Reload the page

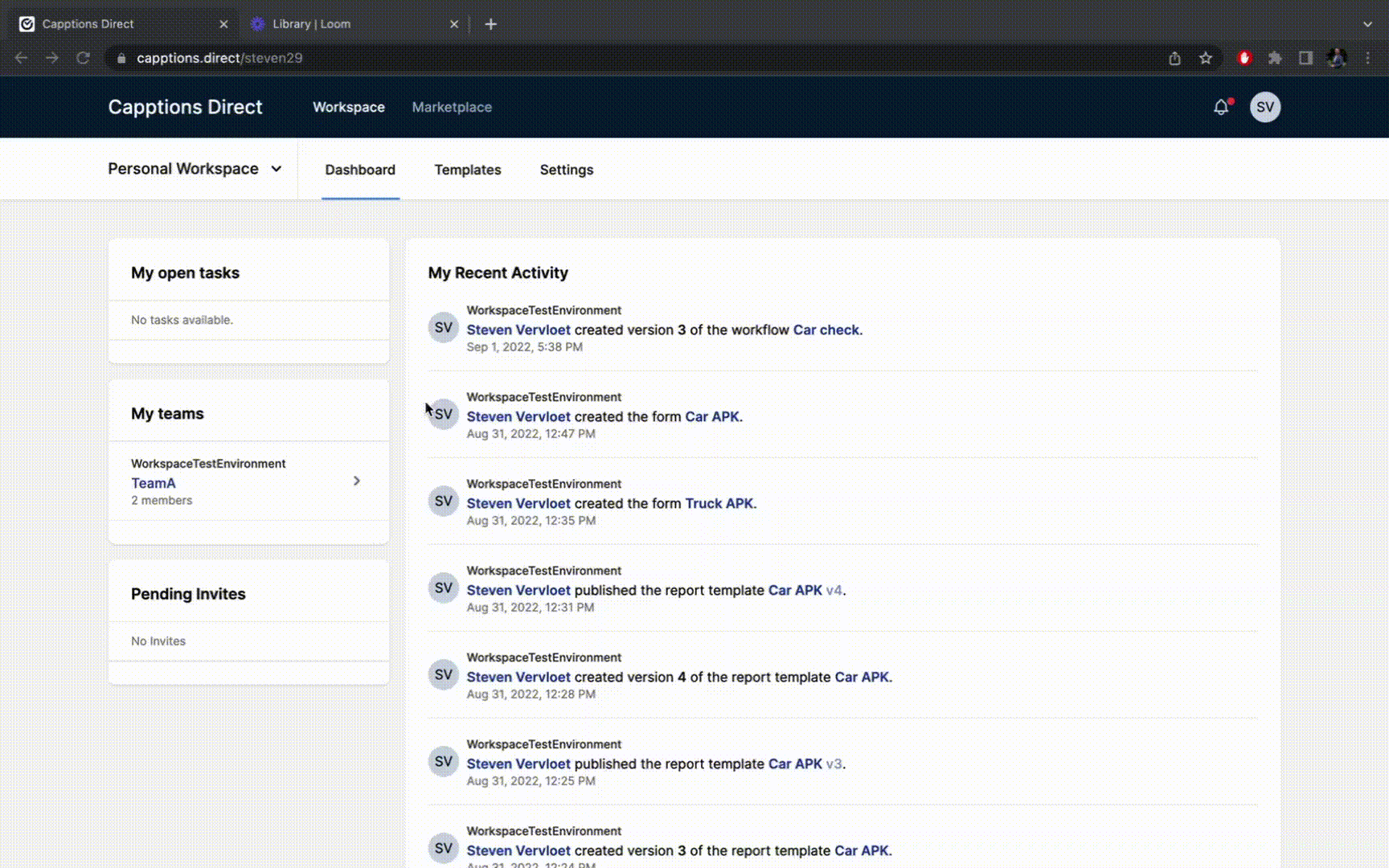coord(83,58)
